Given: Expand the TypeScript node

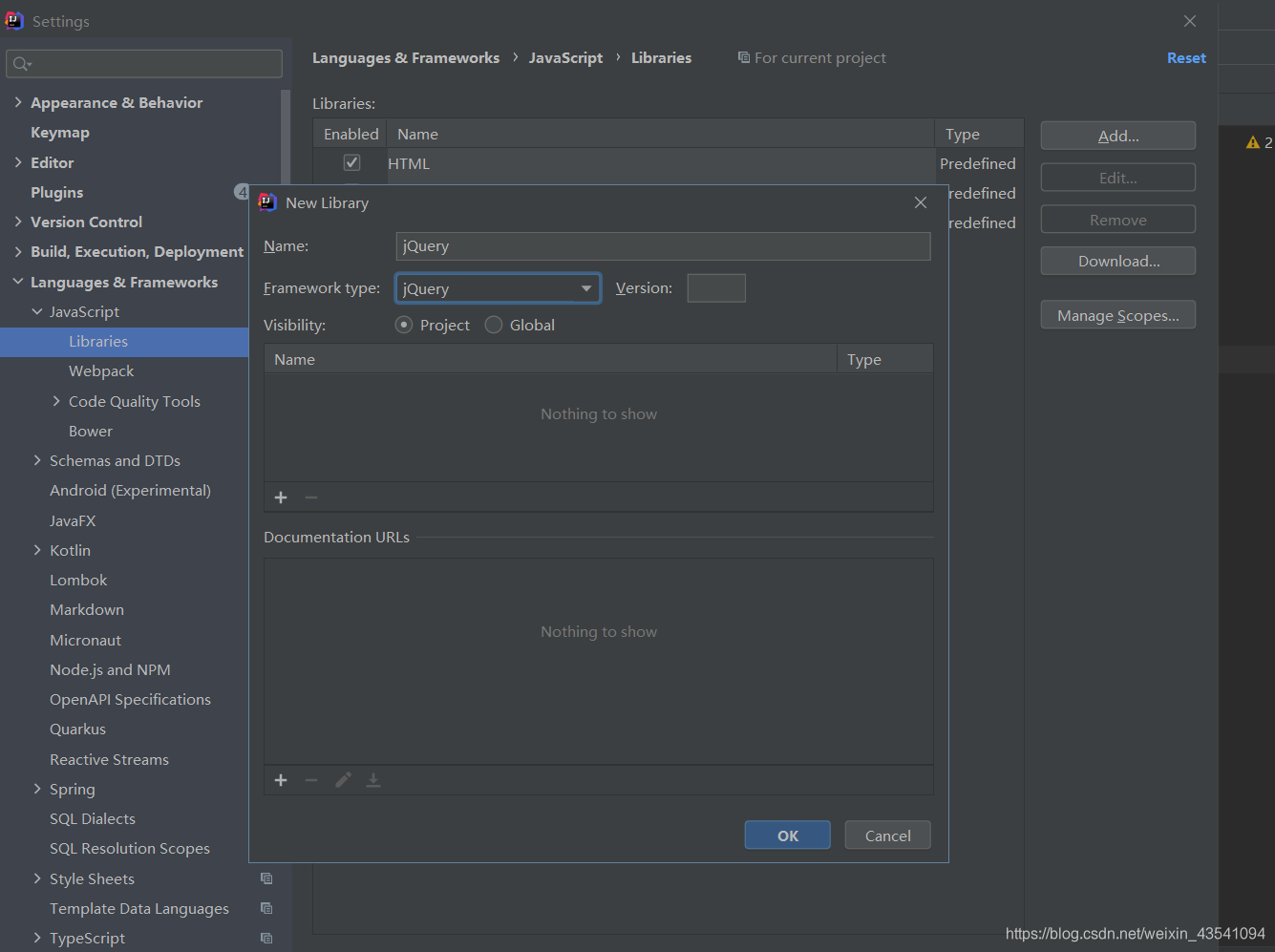Looking at the screenshot, I should coord(37,938).
